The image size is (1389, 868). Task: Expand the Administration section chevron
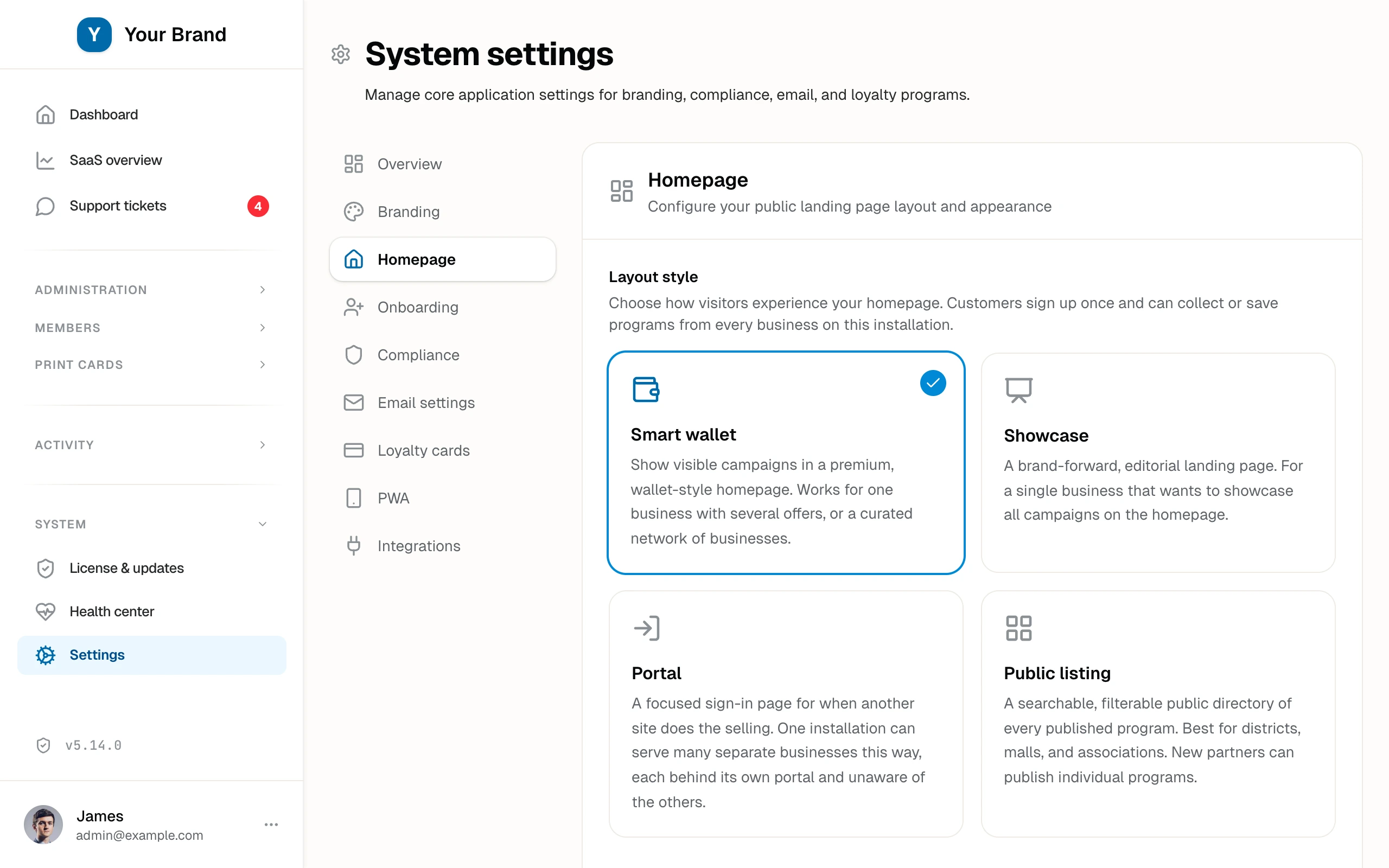[x=262, y=290]
